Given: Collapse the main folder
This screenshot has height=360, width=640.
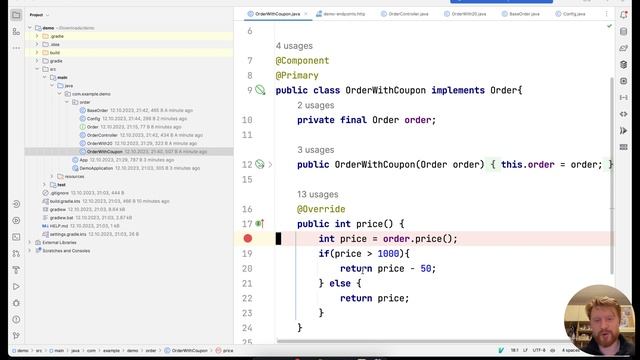Looking at the screenshot, I should click(44, 77).
